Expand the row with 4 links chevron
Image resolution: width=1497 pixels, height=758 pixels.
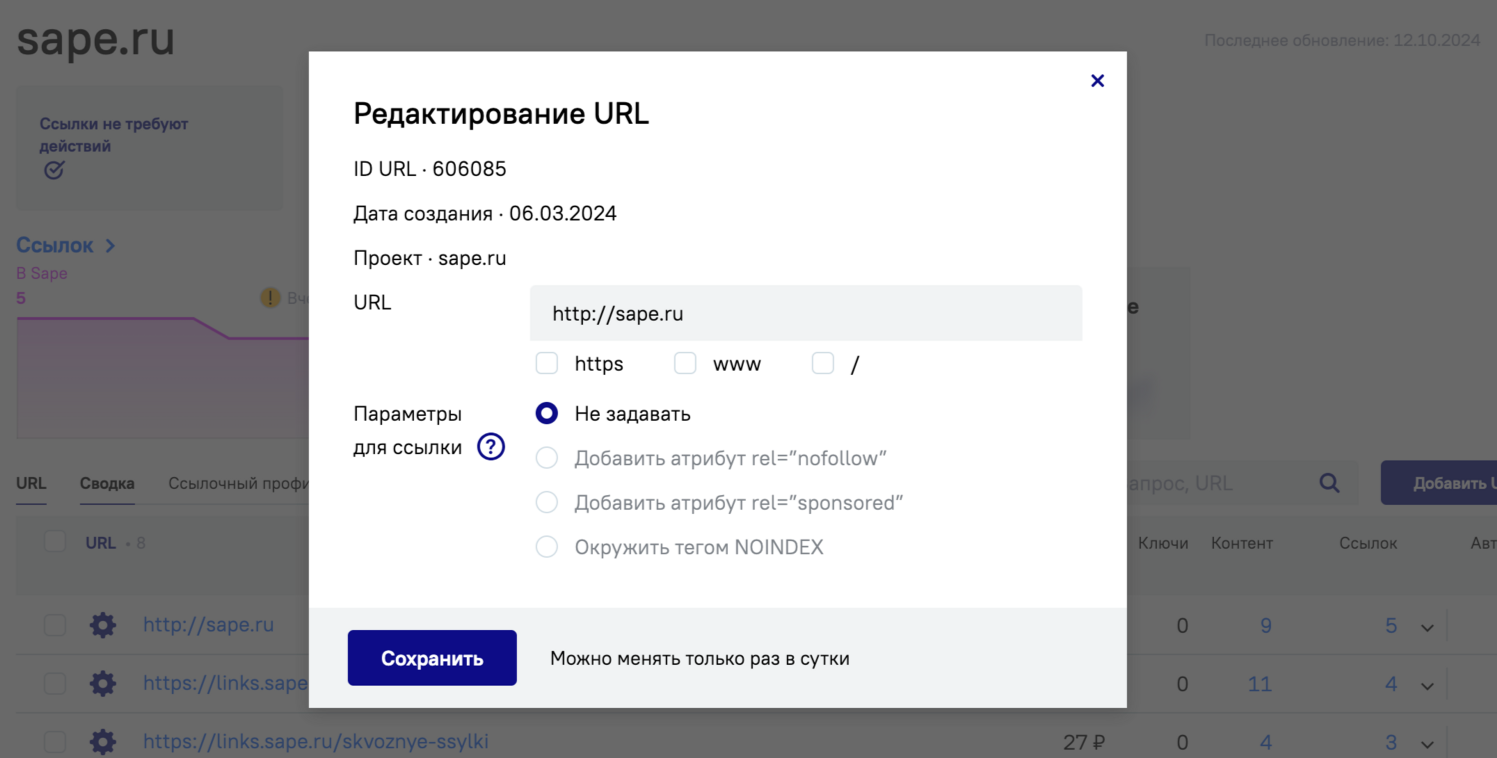click(1427, 686)
